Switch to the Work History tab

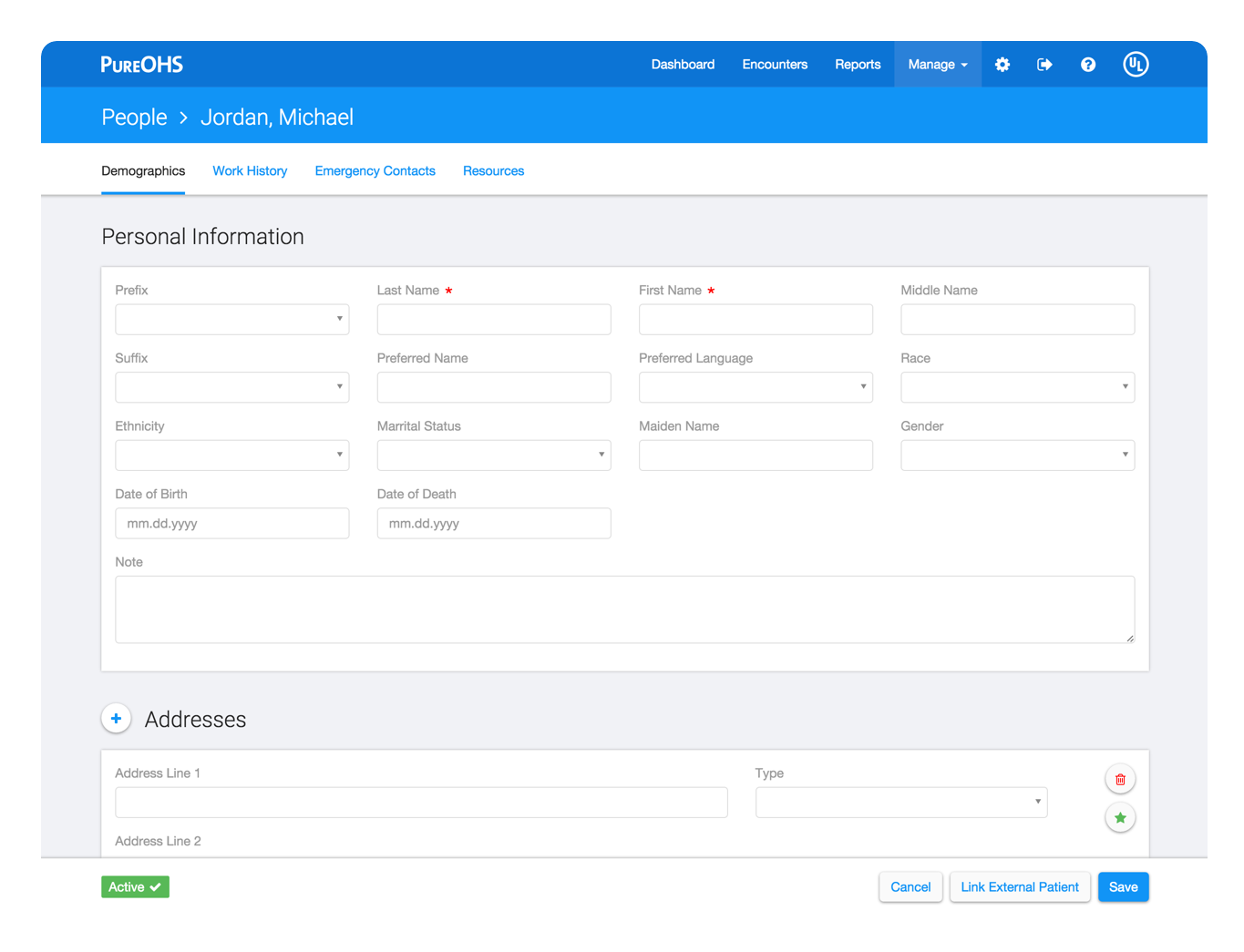click(x=250, y=171)
